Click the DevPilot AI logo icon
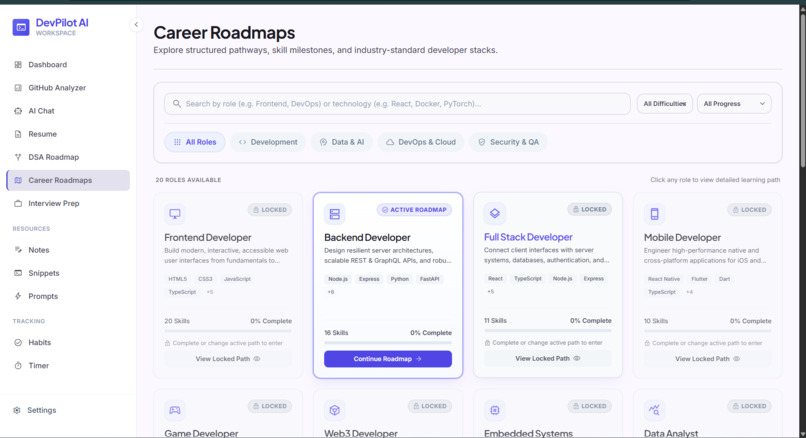806x438 pixels. point(21,27)
